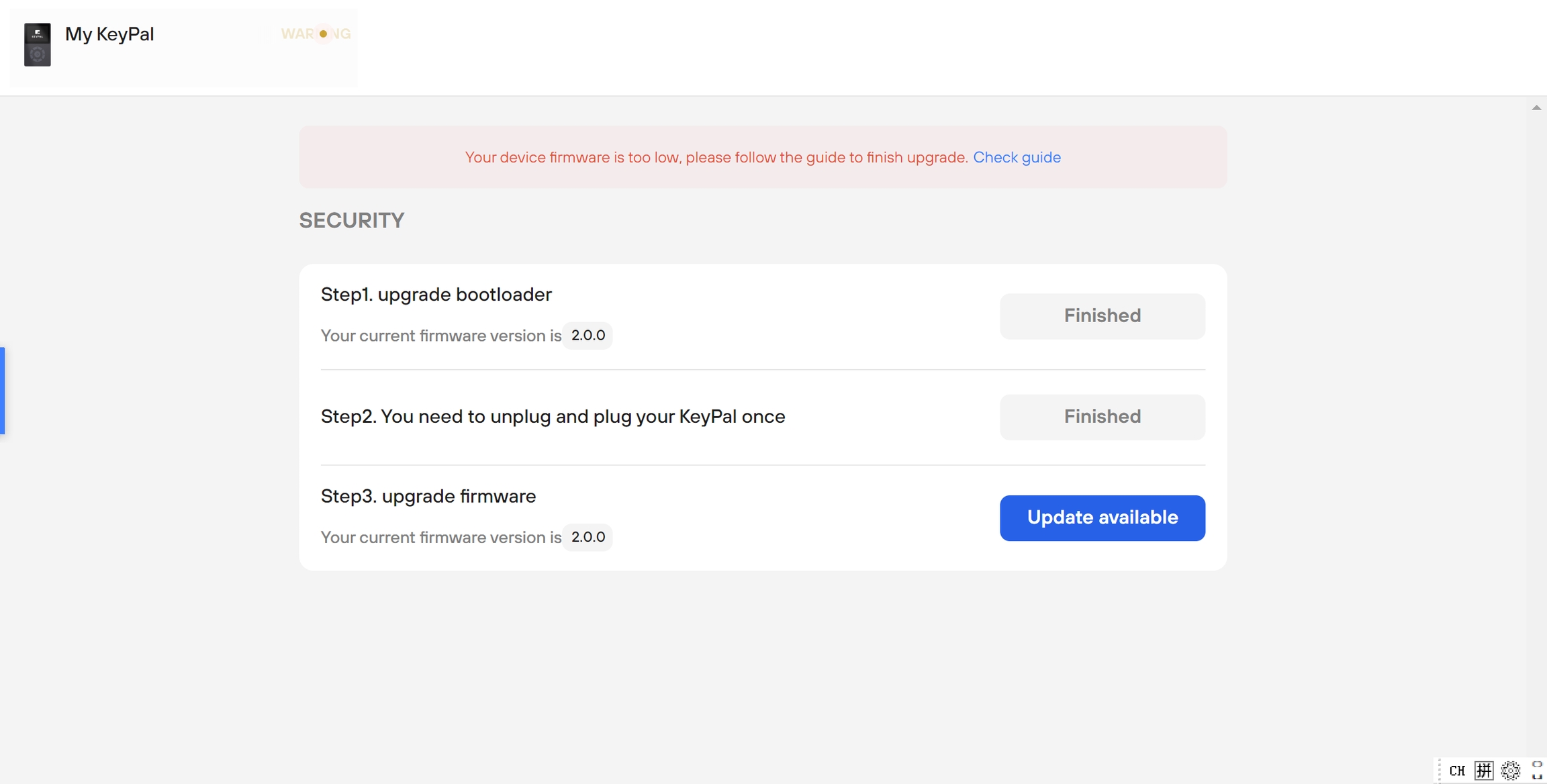This screenshot has height=784, width=1547.
Task: Switch the CH input language indicator
Action: [1457, 771]
